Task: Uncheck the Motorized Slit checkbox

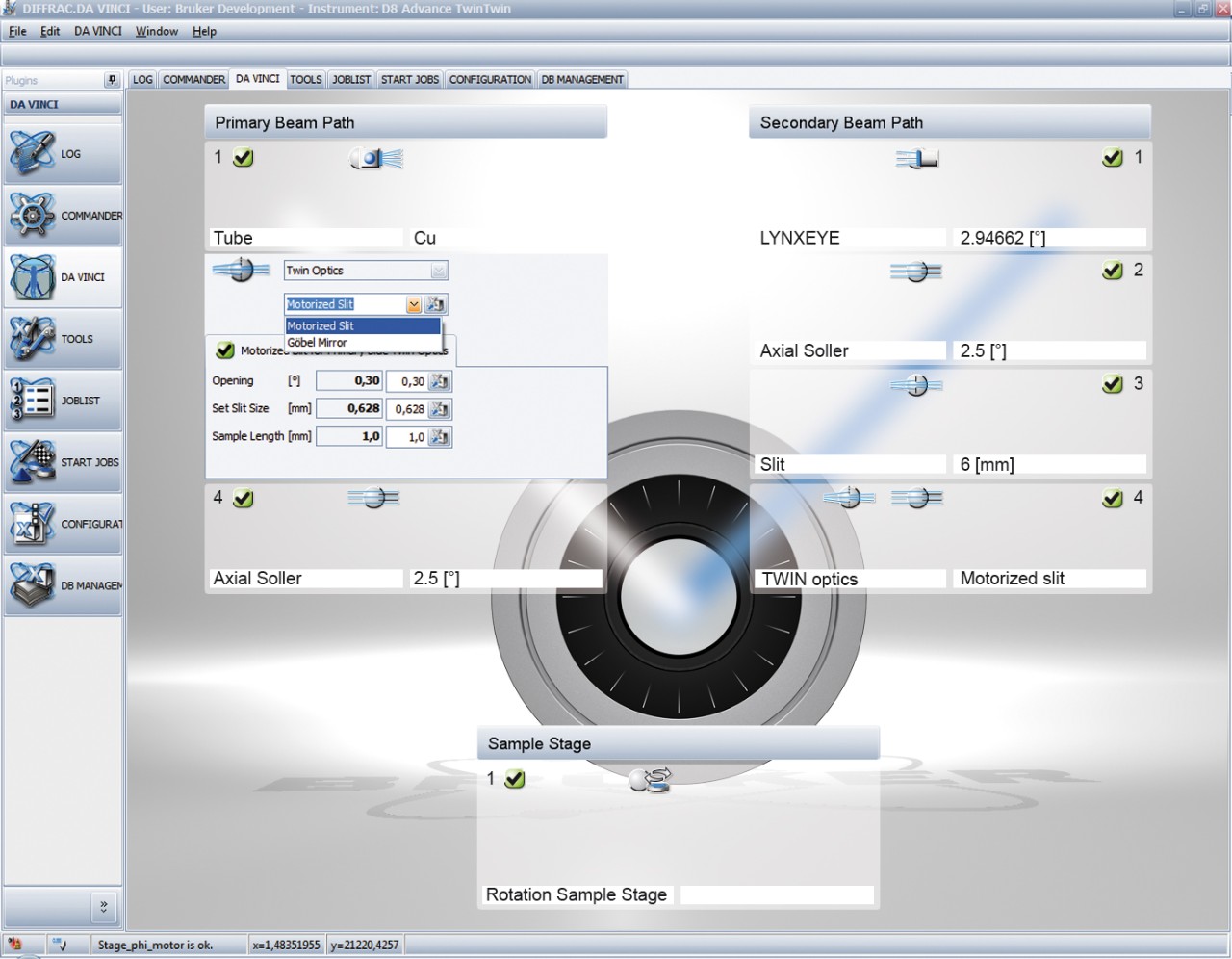Action: click(225, 350)
